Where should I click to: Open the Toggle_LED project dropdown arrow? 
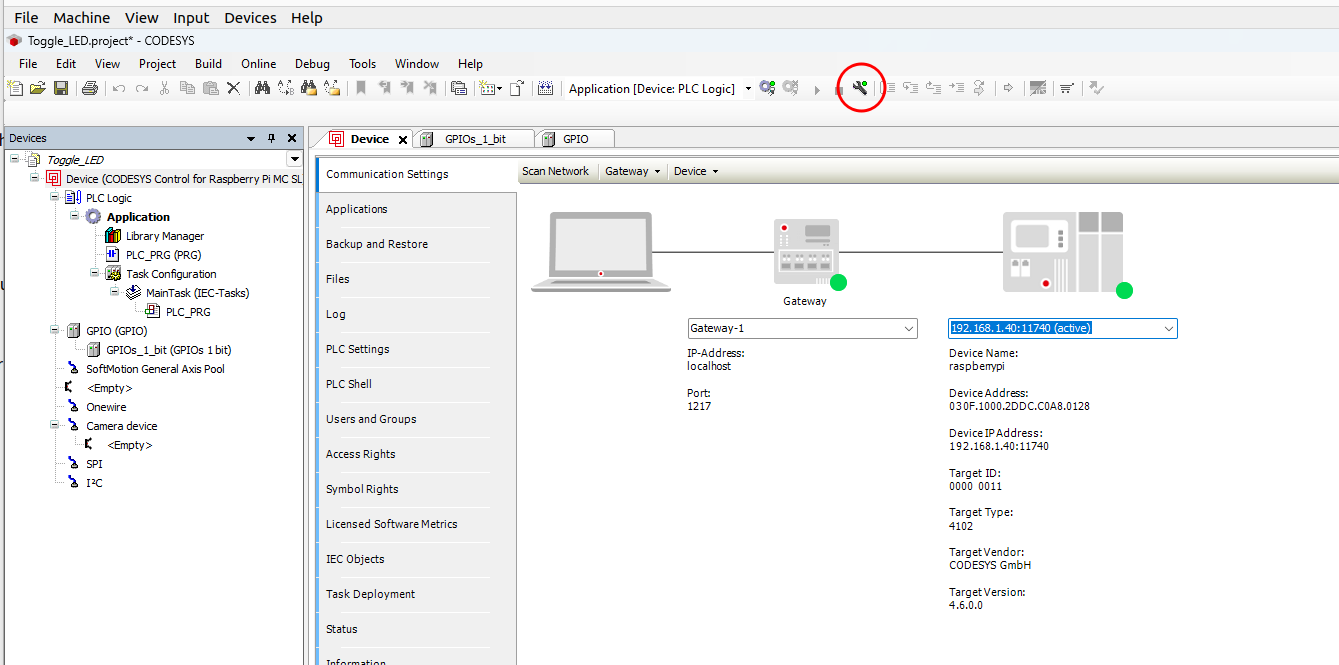[294, 159]
